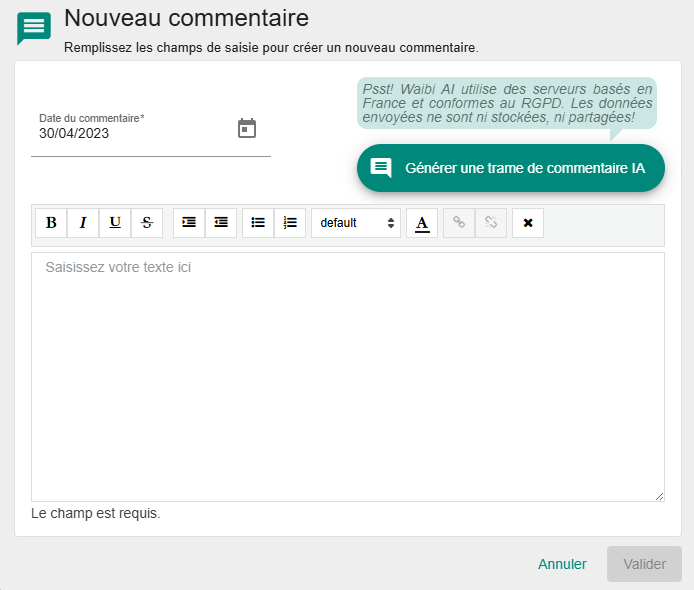Clear text formatting with the X icon
694x590 pixels.
coord(528,223)
